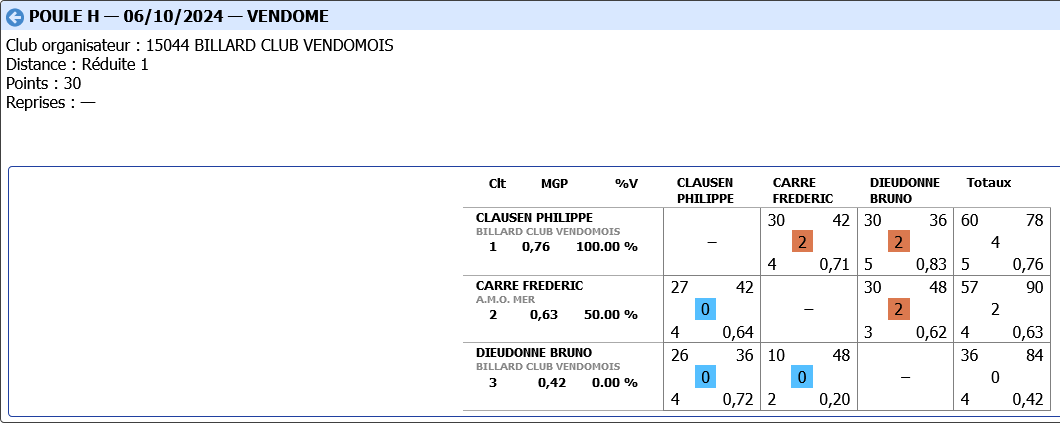Click total reprises 78 in Clausen's Totaux
Screen dimensions: 1060x423
coord(1035,220)
